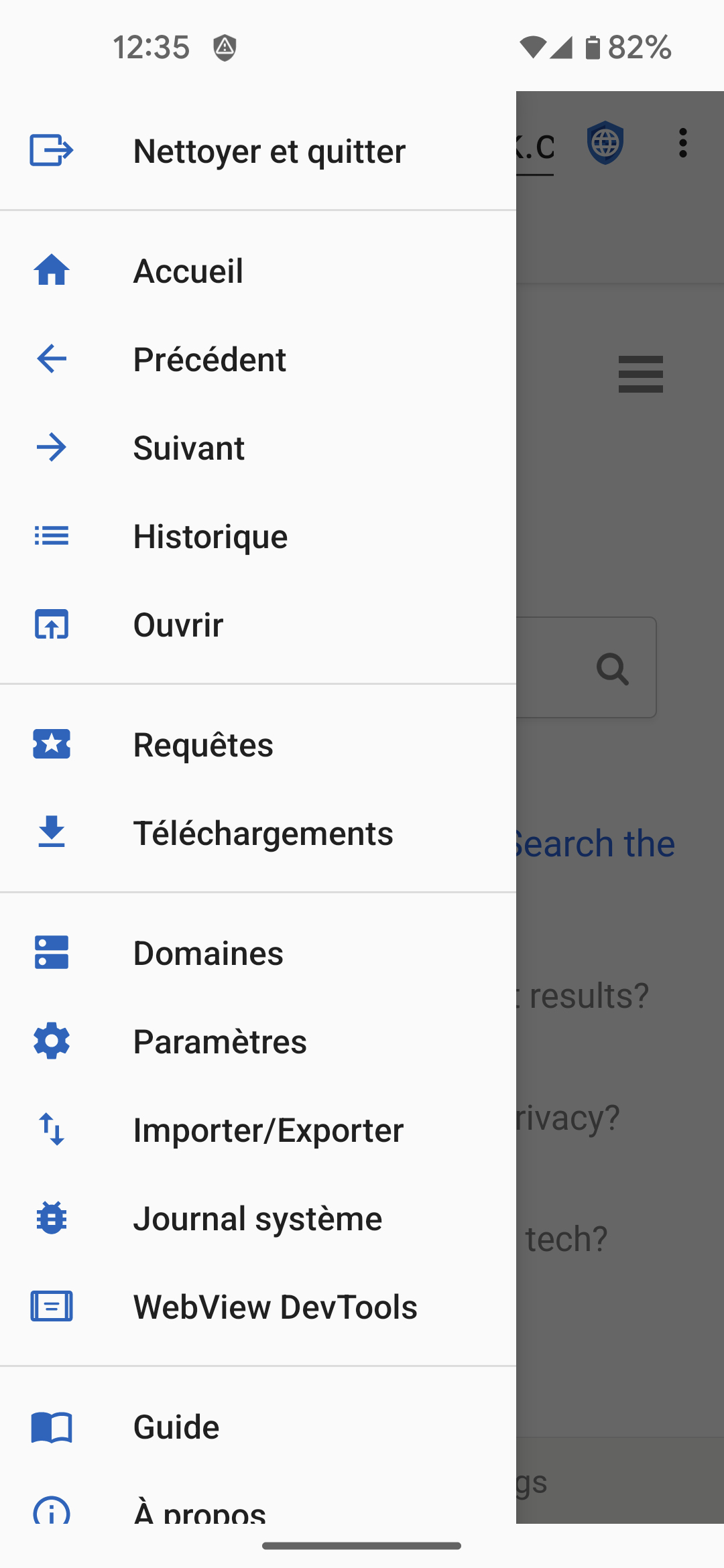Tap the Nettoyer et quitter exit icon

click(x=51, y=150)
